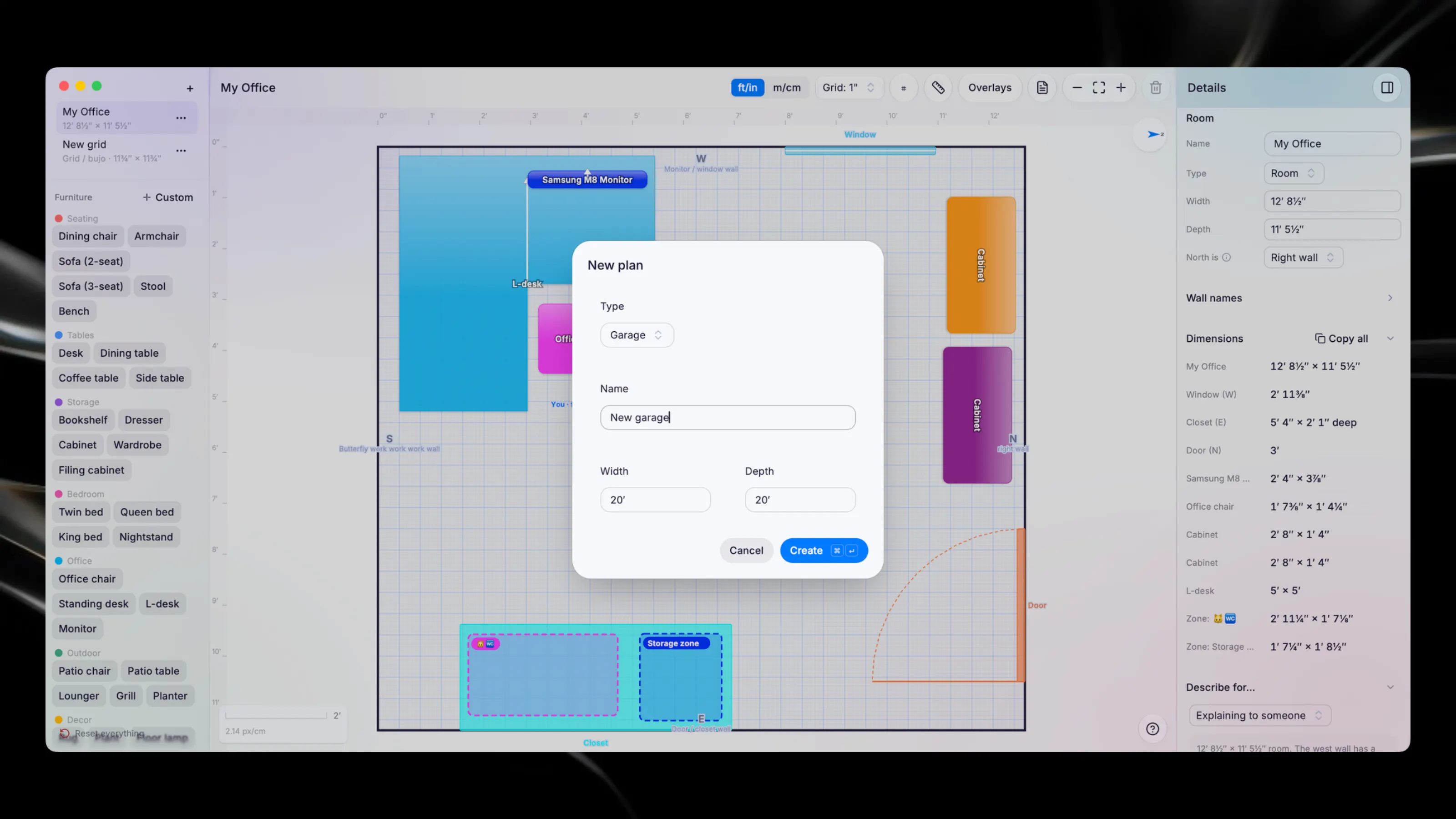1456x819 pixels.
Task: Add a Stool
Action: [x=152, y=286]
